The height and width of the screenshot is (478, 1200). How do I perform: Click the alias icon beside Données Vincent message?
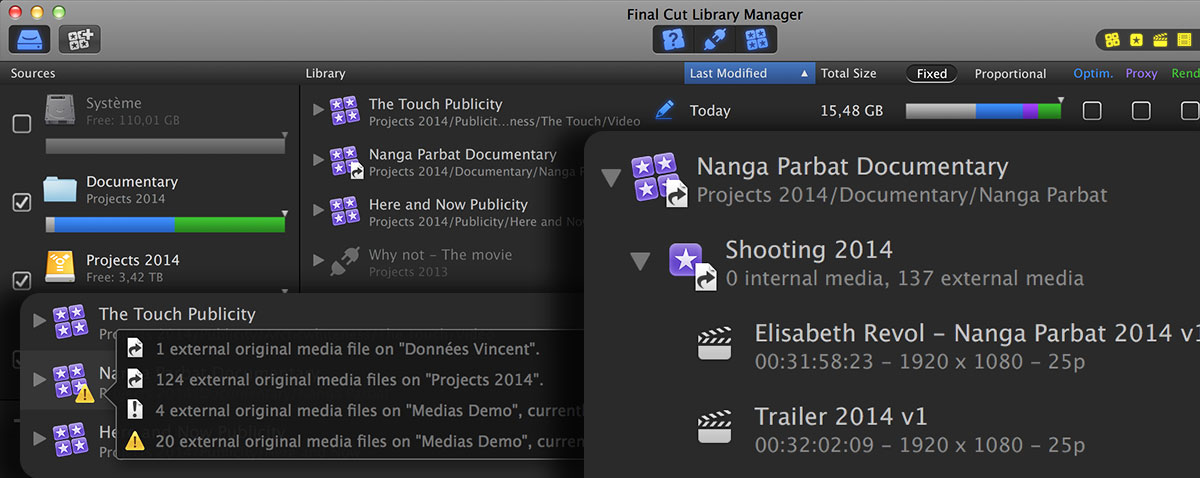(136, 350)
